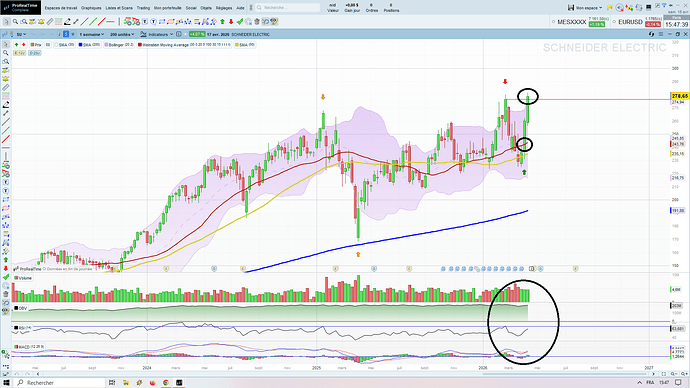
Task: Open the OBV panel label
Action: coord(21,308)
